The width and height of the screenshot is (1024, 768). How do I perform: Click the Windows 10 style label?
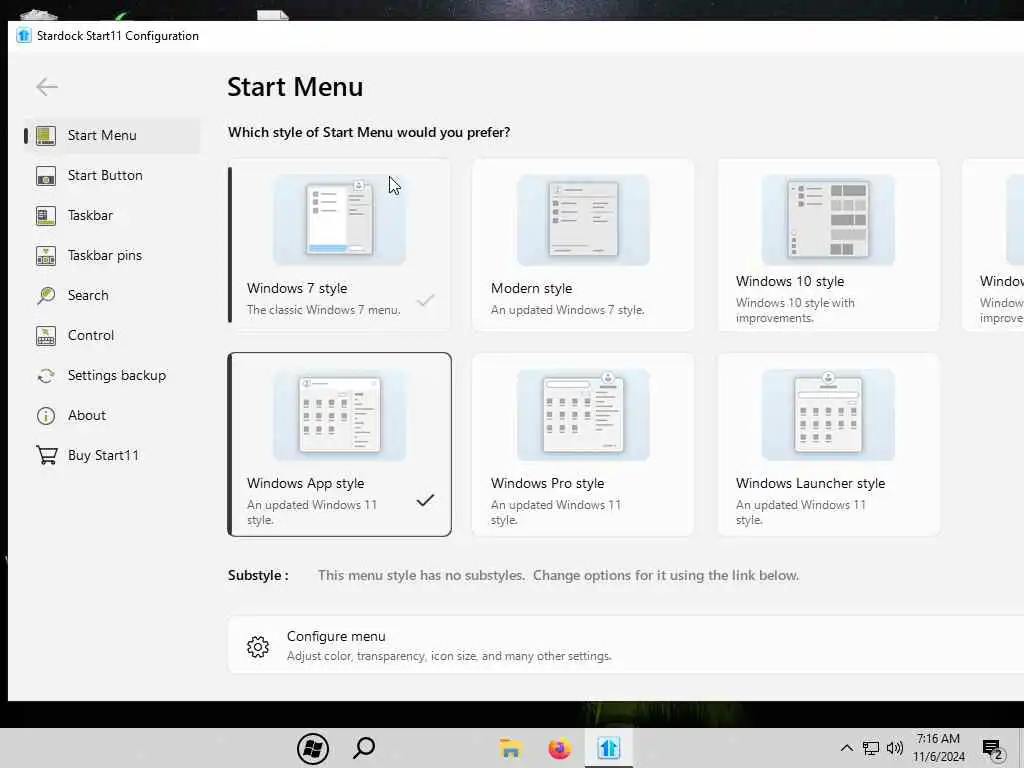[790, 281]
